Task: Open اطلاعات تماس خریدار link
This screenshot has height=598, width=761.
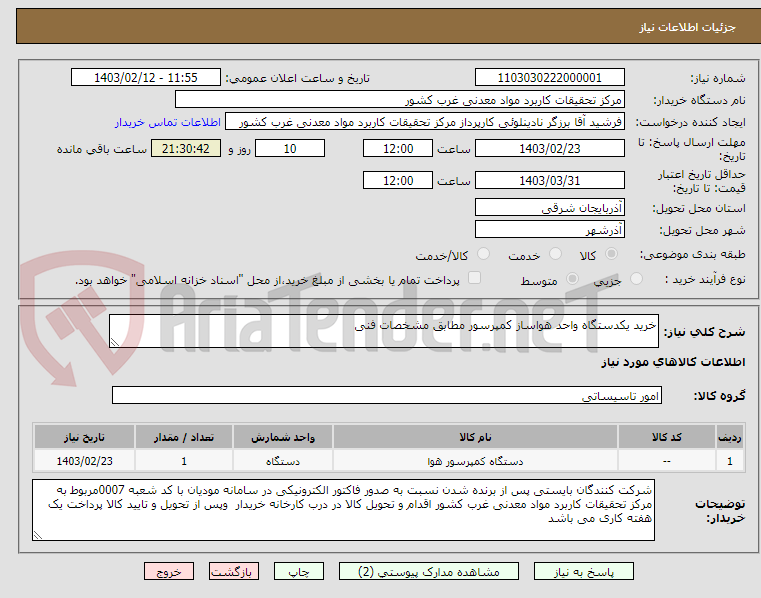Action: click(168, 122)
